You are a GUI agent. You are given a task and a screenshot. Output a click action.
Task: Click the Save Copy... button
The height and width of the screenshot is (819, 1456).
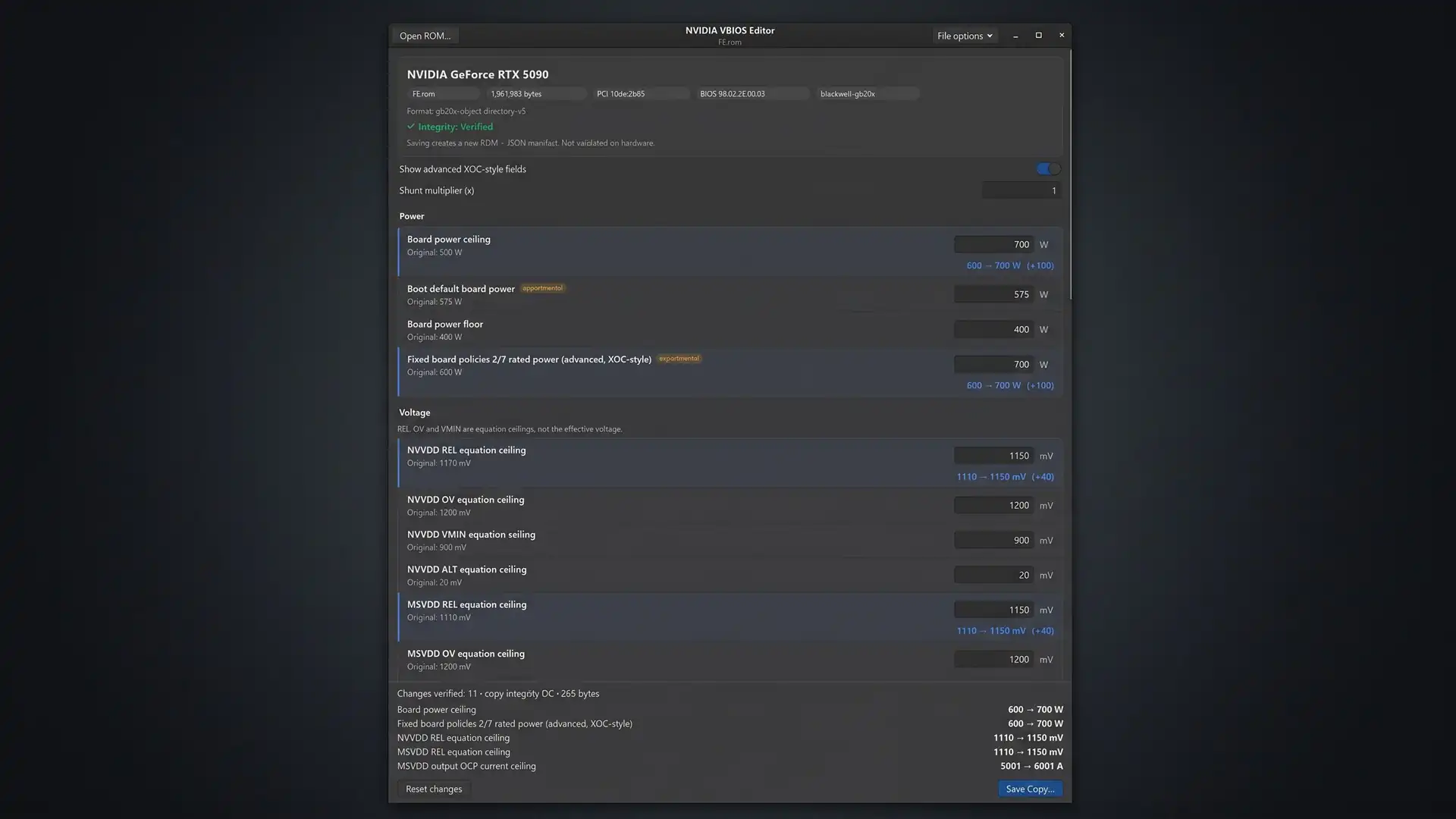tap(1030, 789)
